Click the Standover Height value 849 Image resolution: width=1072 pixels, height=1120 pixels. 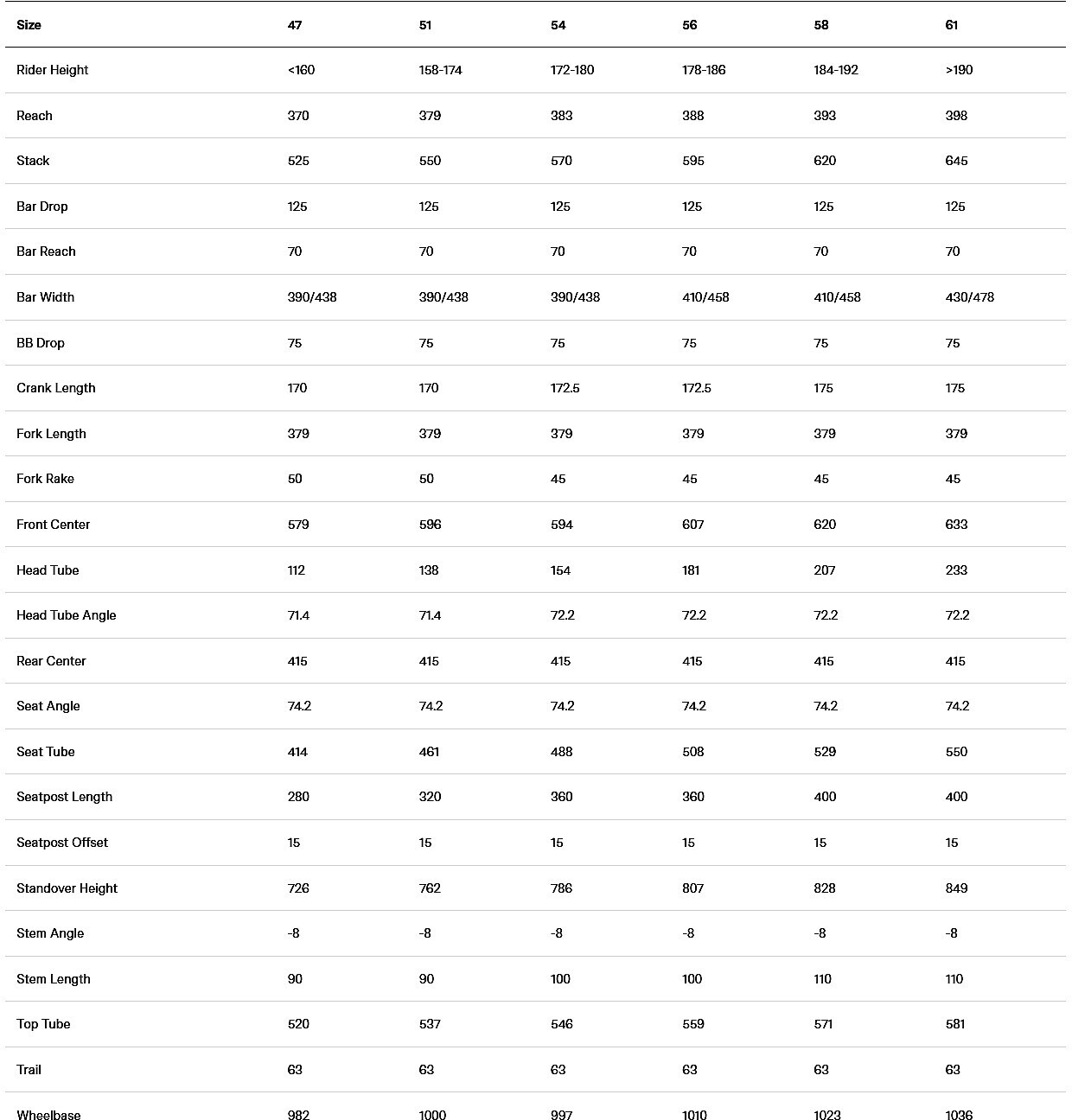click(956, 888)
